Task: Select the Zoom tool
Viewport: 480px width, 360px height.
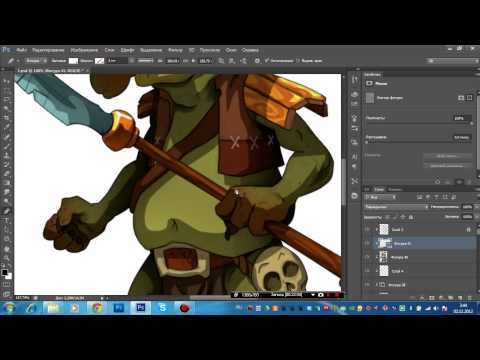Action: pyautogui.click(x=6, y=258)
